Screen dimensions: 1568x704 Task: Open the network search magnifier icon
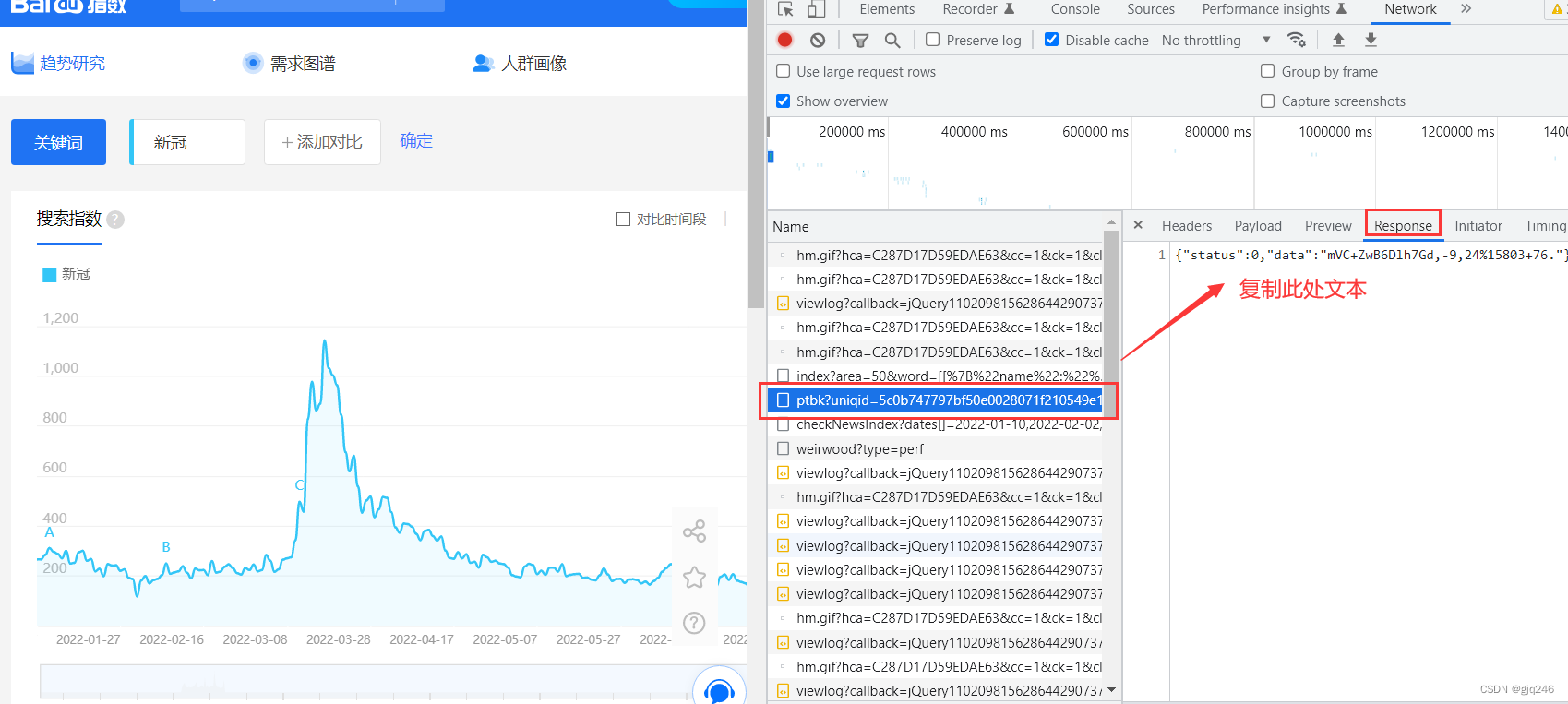892,40
